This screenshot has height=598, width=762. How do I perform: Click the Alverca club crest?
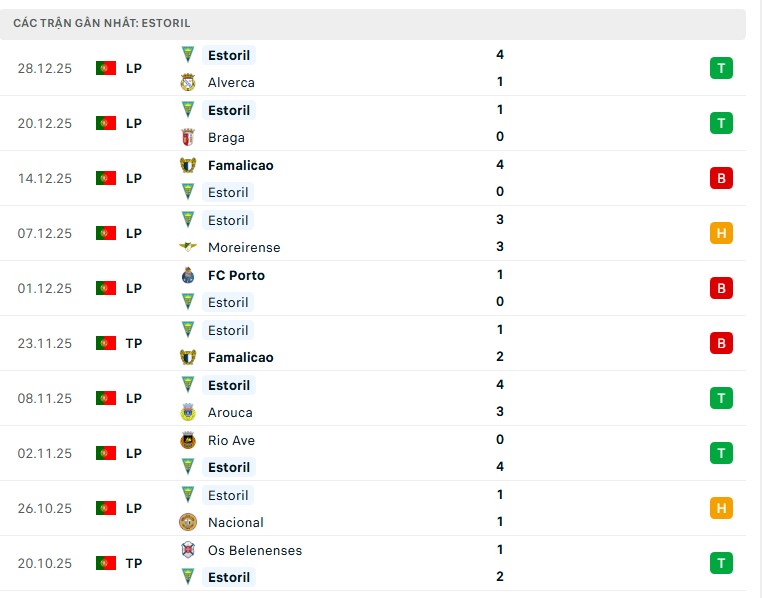188,83
